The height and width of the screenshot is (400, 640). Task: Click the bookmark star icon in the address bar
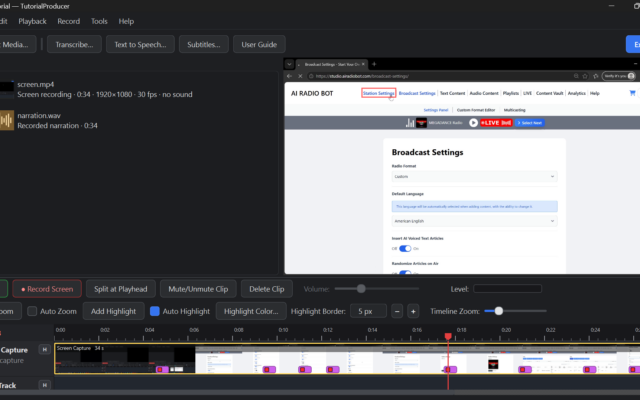(585, 76)
